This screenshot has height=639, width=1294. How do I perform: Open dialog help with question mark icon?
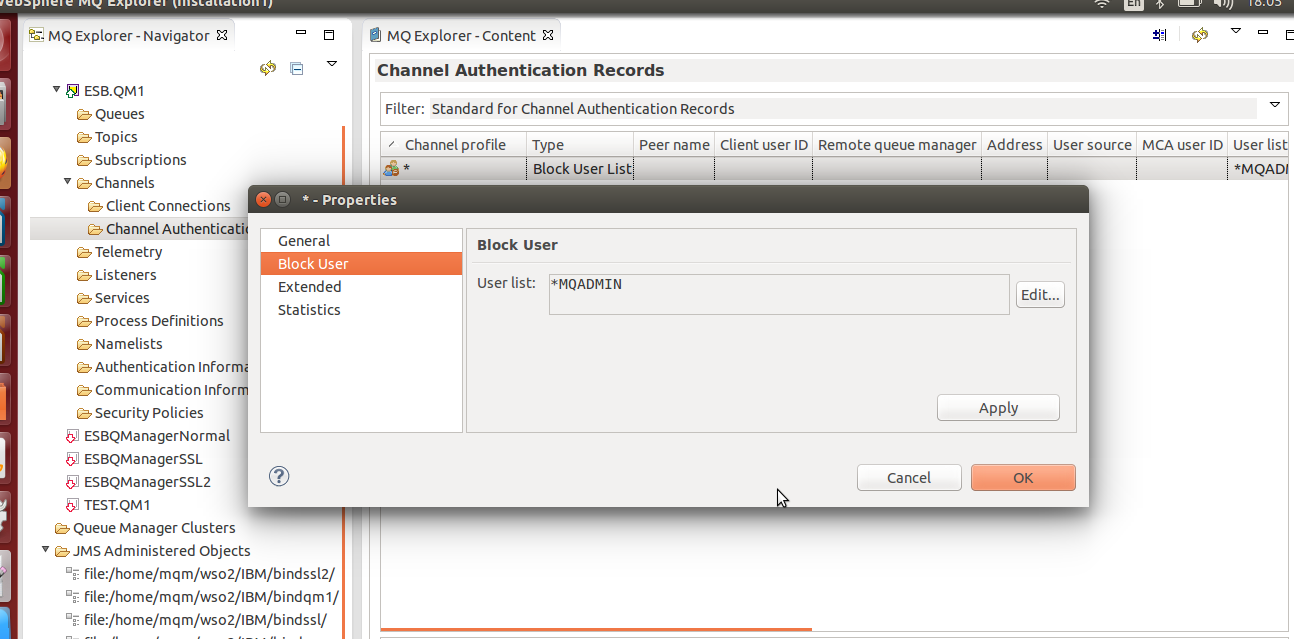tap(280, 476)
